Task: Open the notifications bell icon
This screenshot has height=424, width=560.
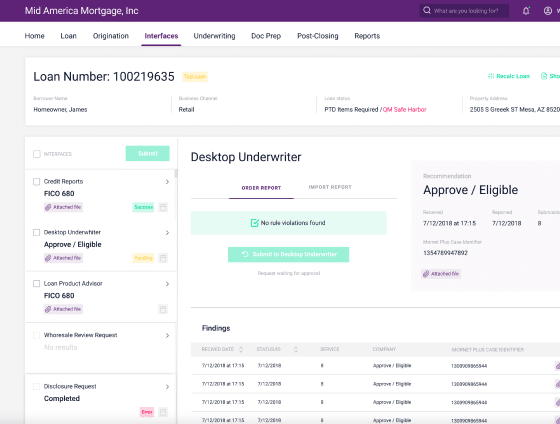Action: pos(526,11)
